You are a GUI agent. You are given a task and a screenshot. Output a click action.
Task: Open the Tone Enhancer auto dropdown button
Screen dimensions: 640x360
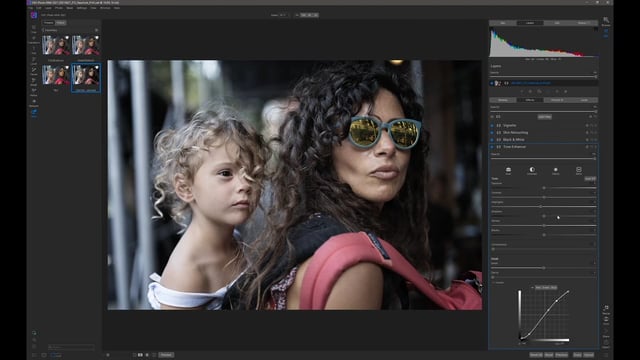(x=590, y=179)
